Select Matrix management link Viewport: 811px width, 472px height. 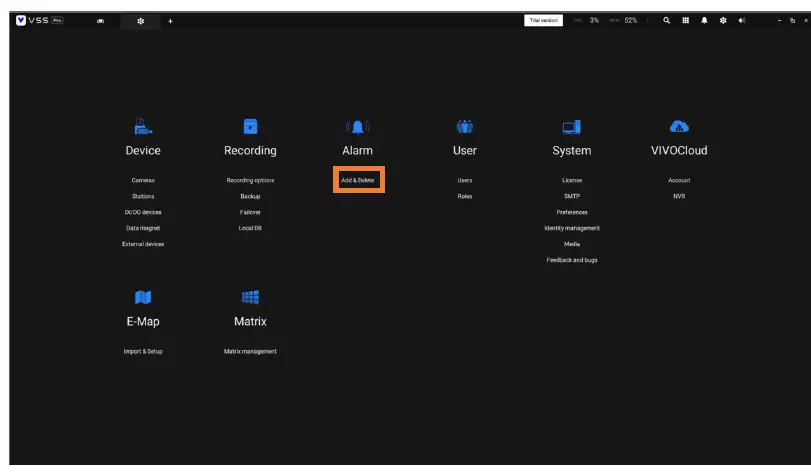click(250, 351)
